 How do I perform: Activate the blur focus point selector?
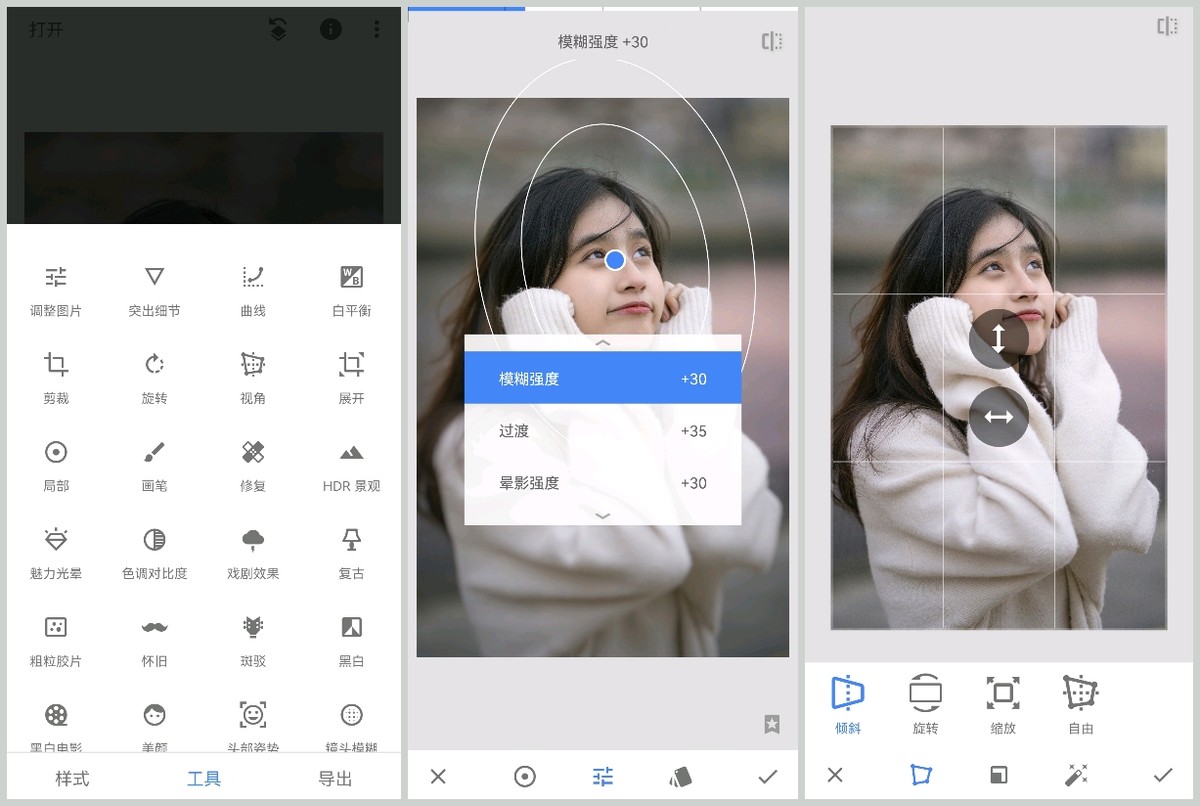click(525, 776)
